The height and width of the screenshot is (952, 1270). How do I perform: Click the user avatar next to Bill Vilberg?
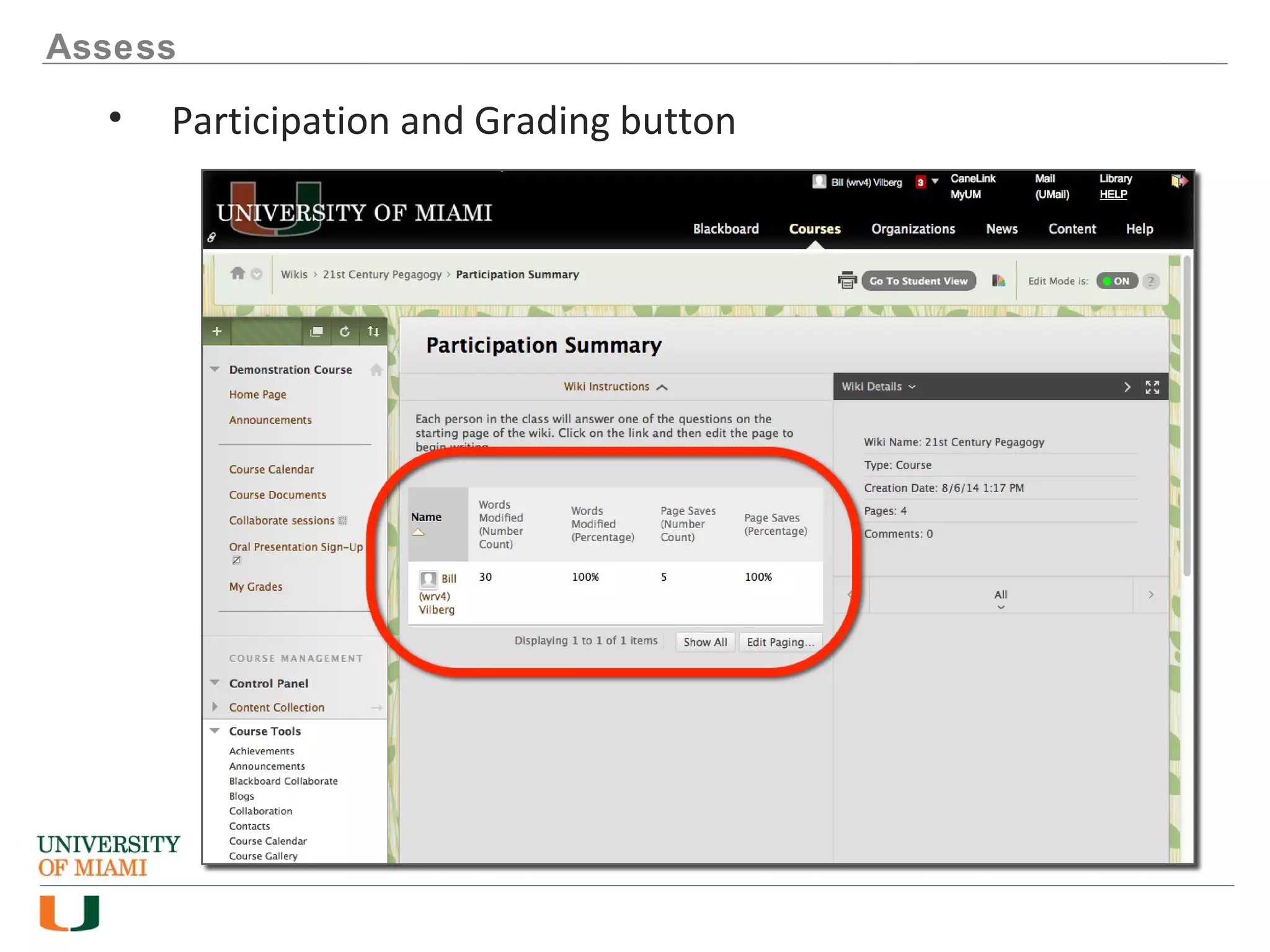(x=819, y=182)
